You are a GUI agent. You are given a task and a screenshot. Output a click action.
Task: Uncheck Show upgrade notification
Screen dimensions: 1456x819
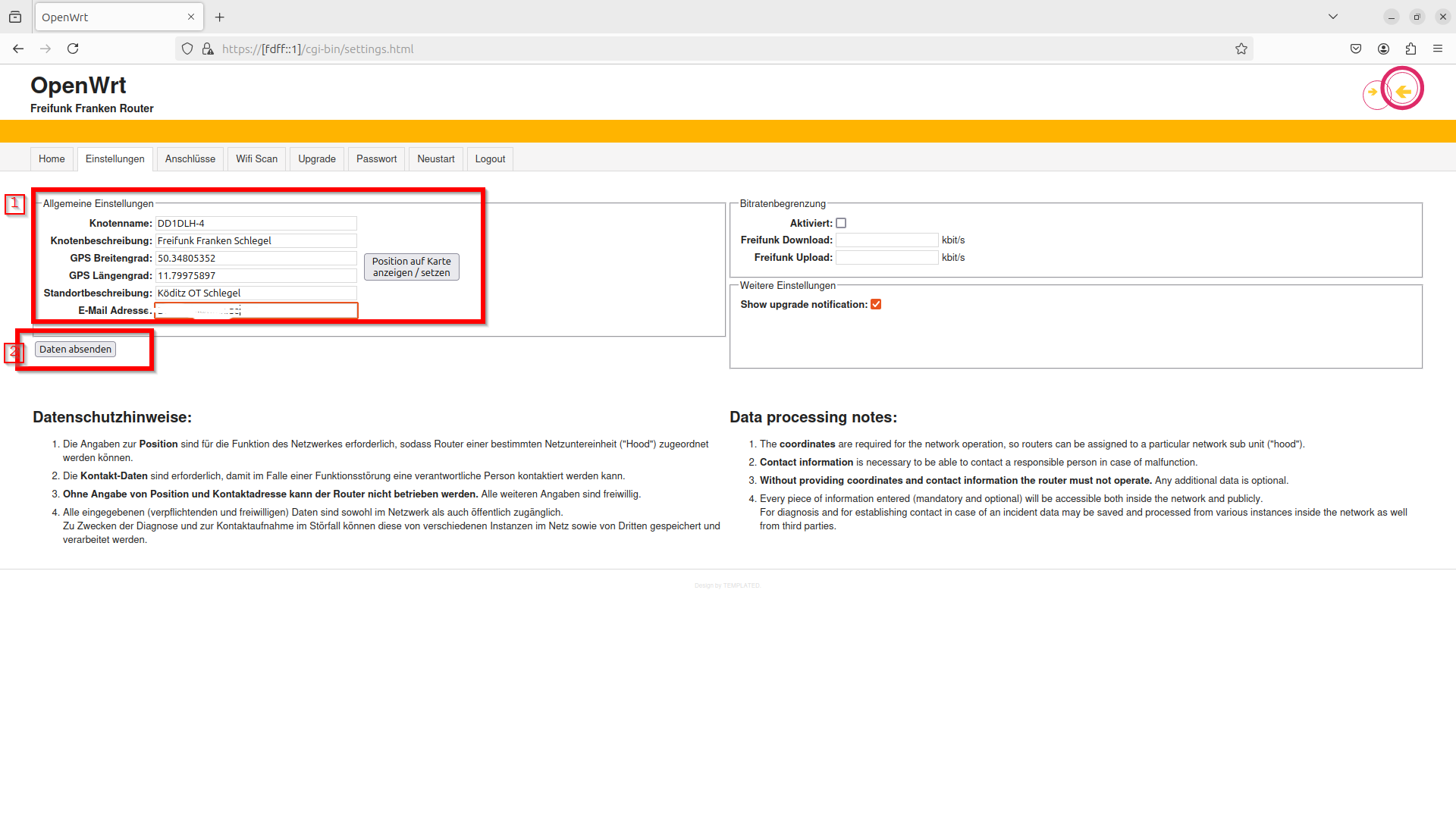tap(876, 304)
